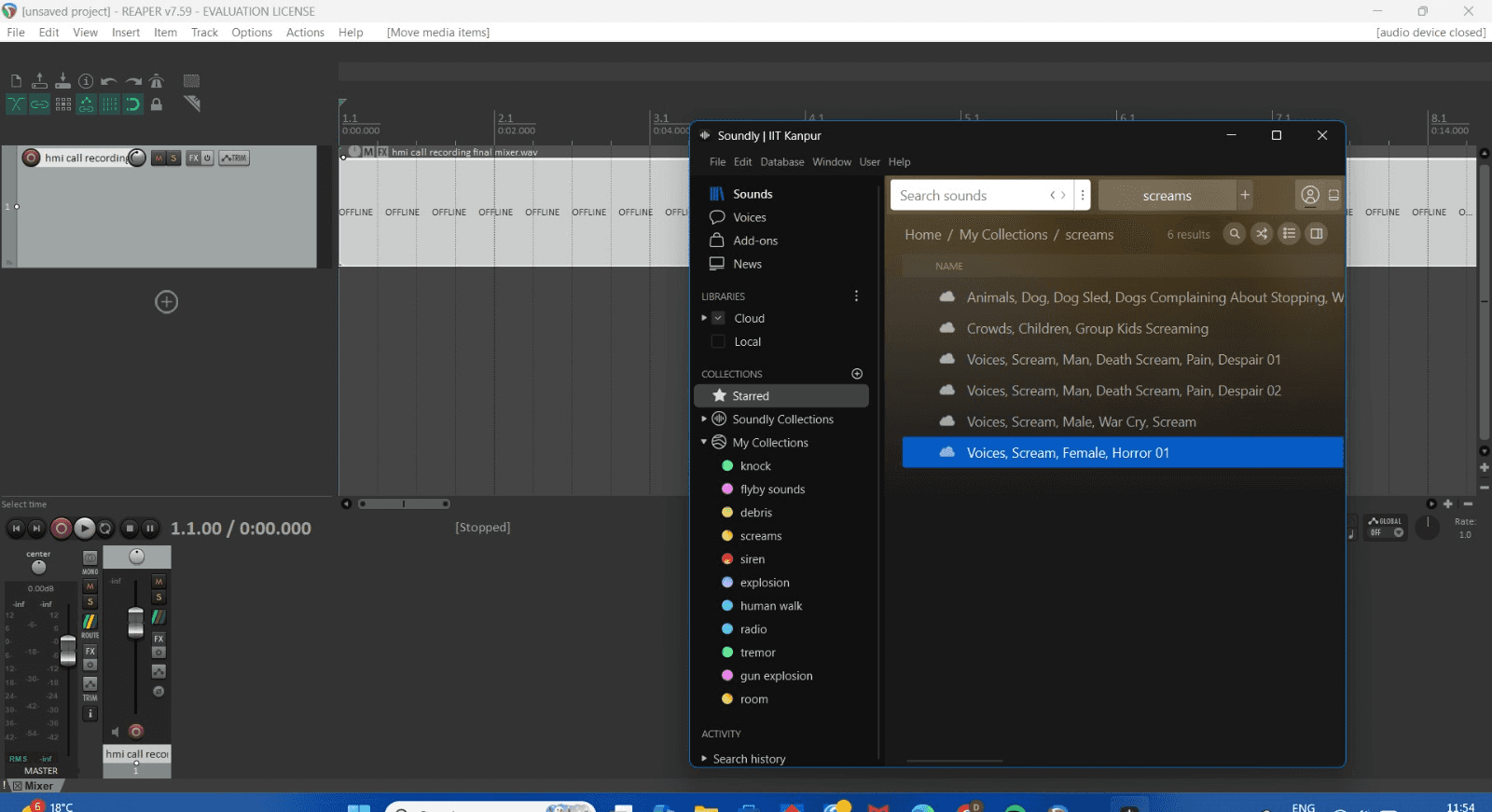Collapse My Collections arrow

point(704,443)
